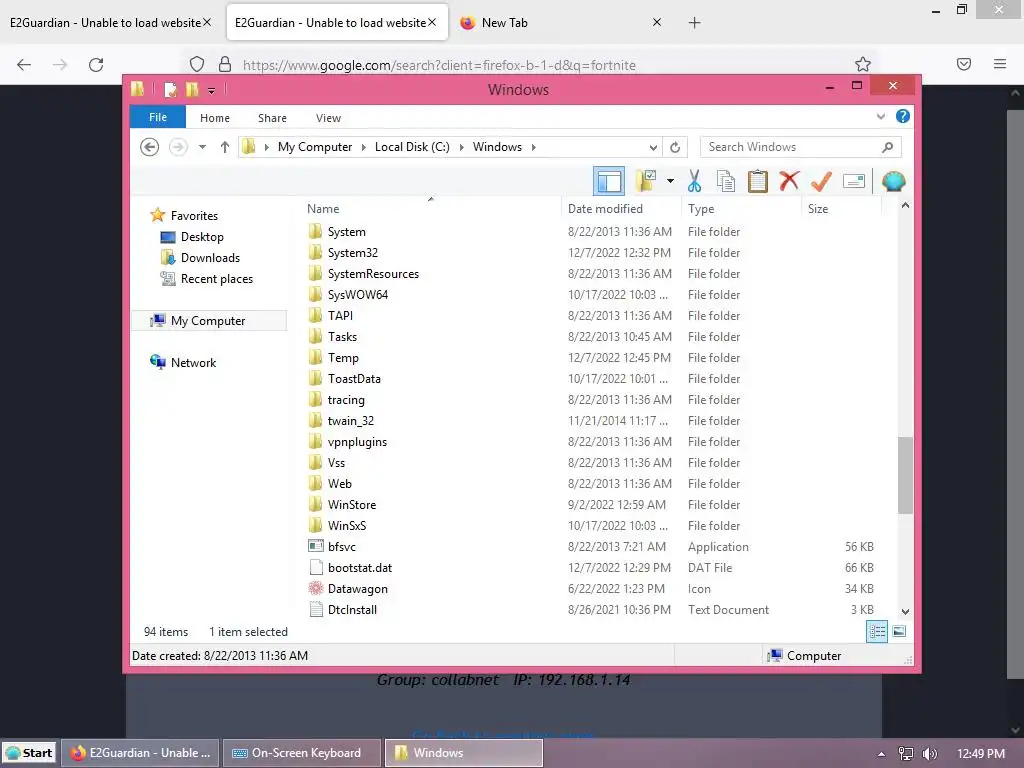Click Local Disk (C:) in the breadcrumb

[412, 147]
